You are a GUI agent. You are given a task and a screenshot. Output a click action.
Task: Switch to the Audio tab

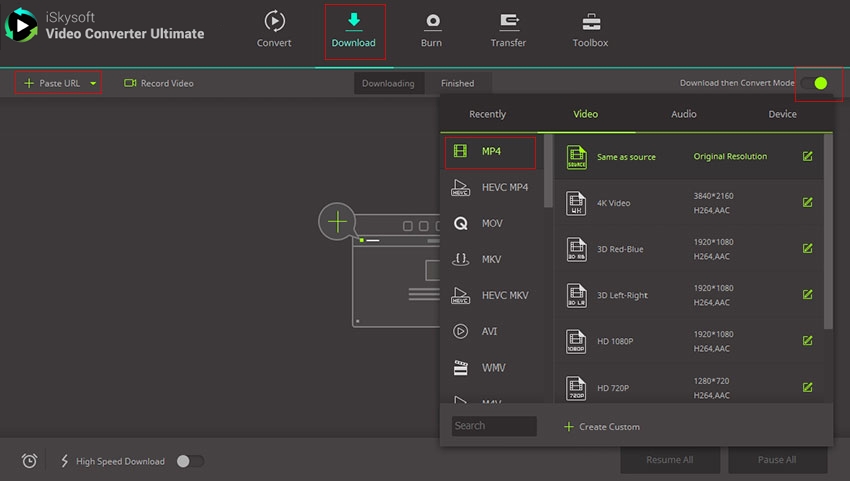684,114
